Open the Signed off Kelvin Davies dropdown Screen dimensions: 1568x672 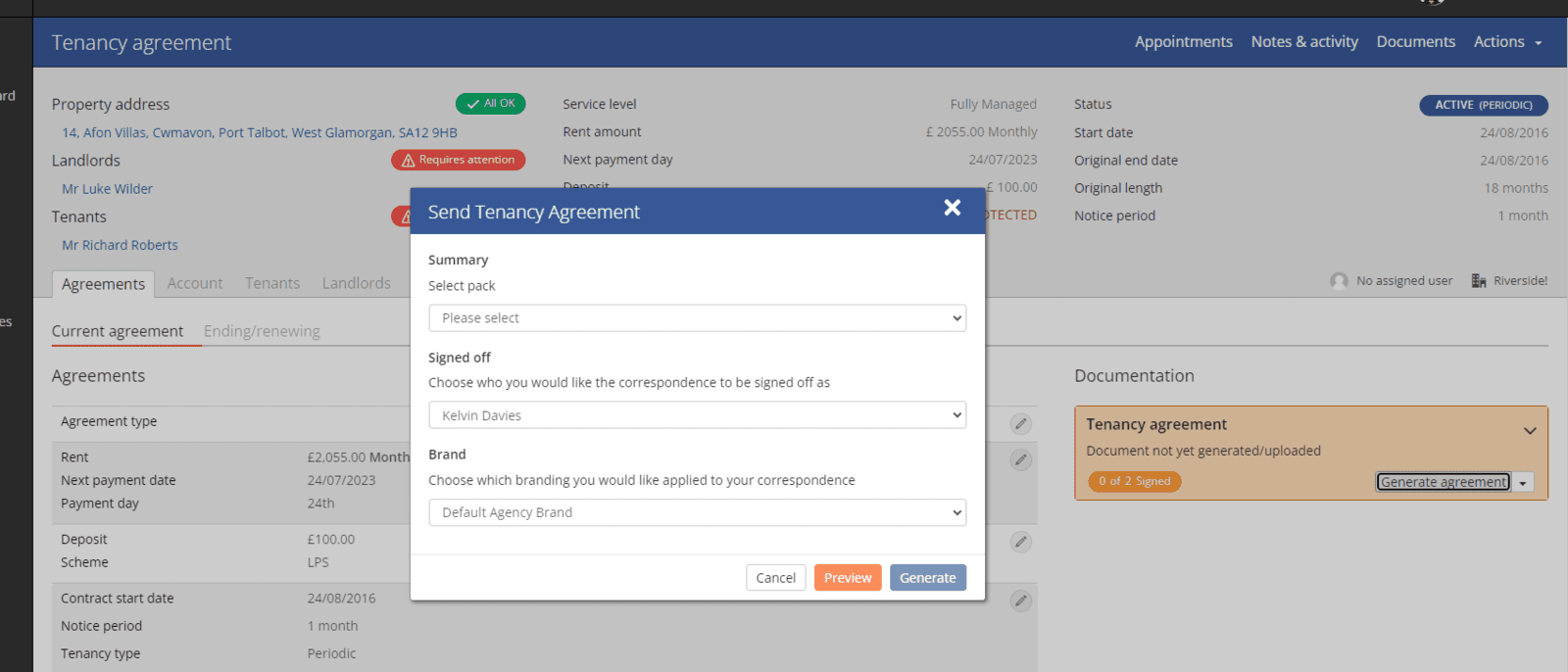pyautogui.click(x=697, y=415)
